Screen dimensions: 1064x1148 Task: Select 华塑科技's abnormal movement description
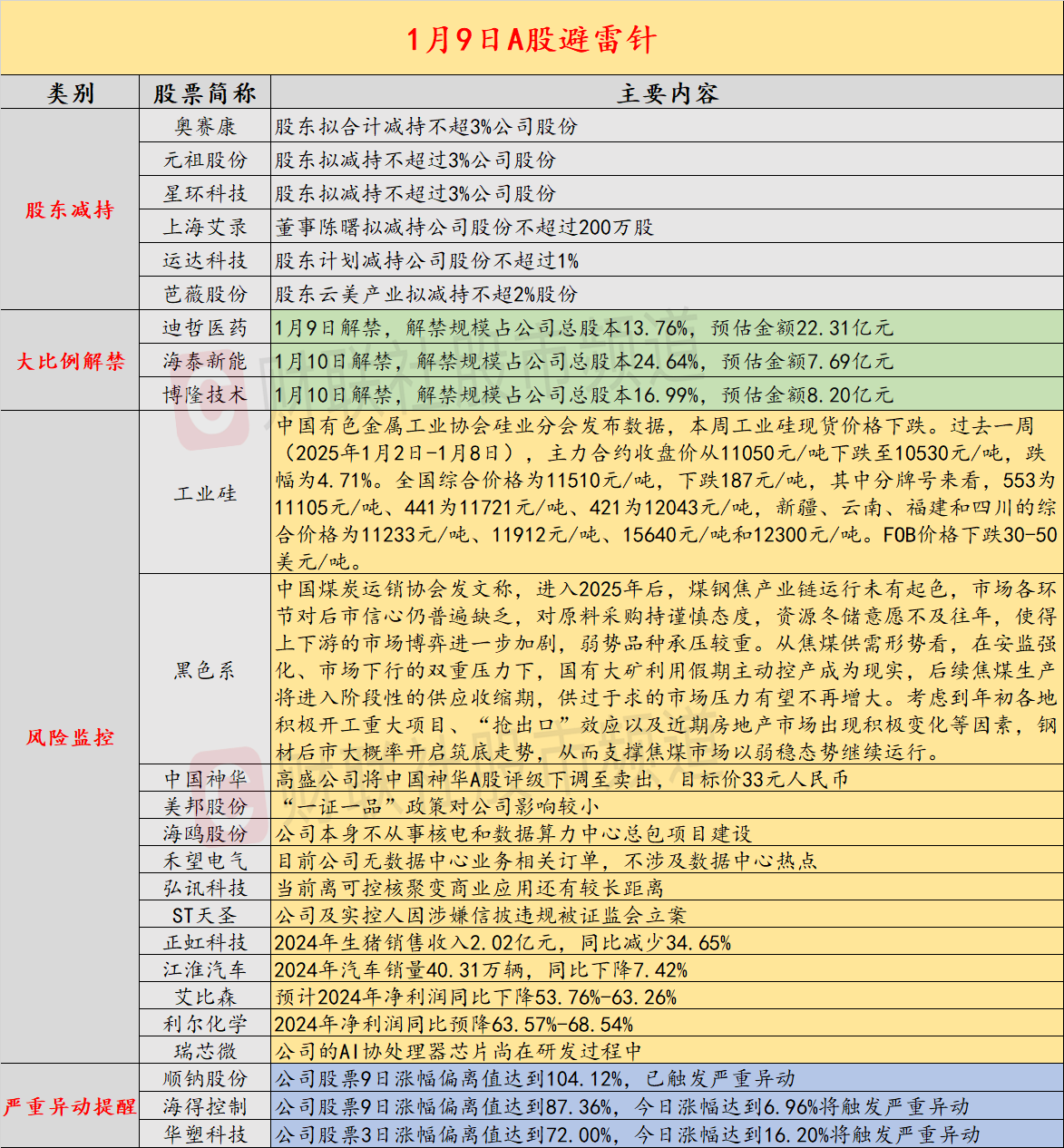(627, 1134)
